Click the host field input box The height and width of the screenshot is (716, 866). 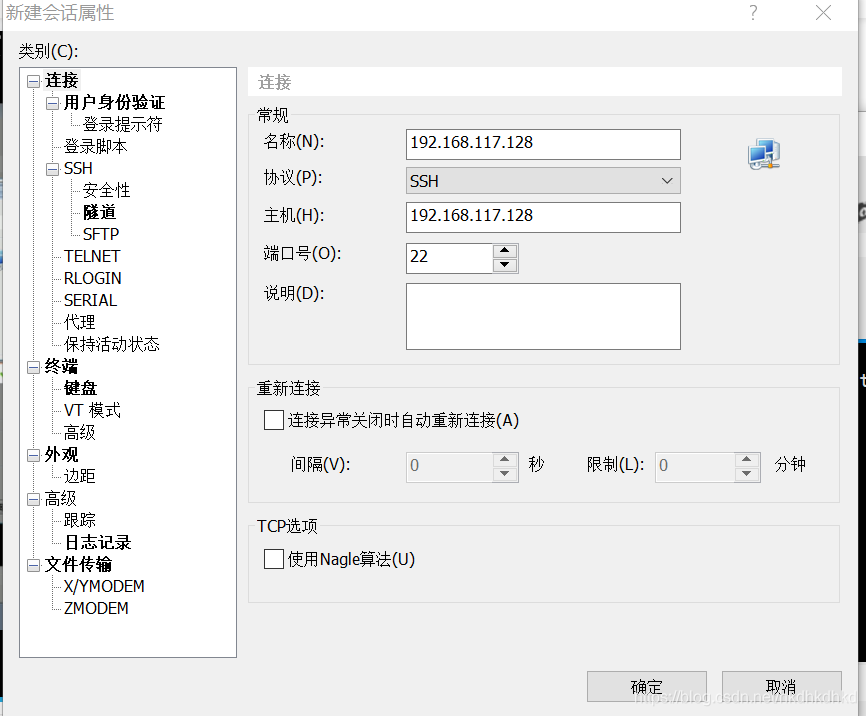click(x=543, y=217)
